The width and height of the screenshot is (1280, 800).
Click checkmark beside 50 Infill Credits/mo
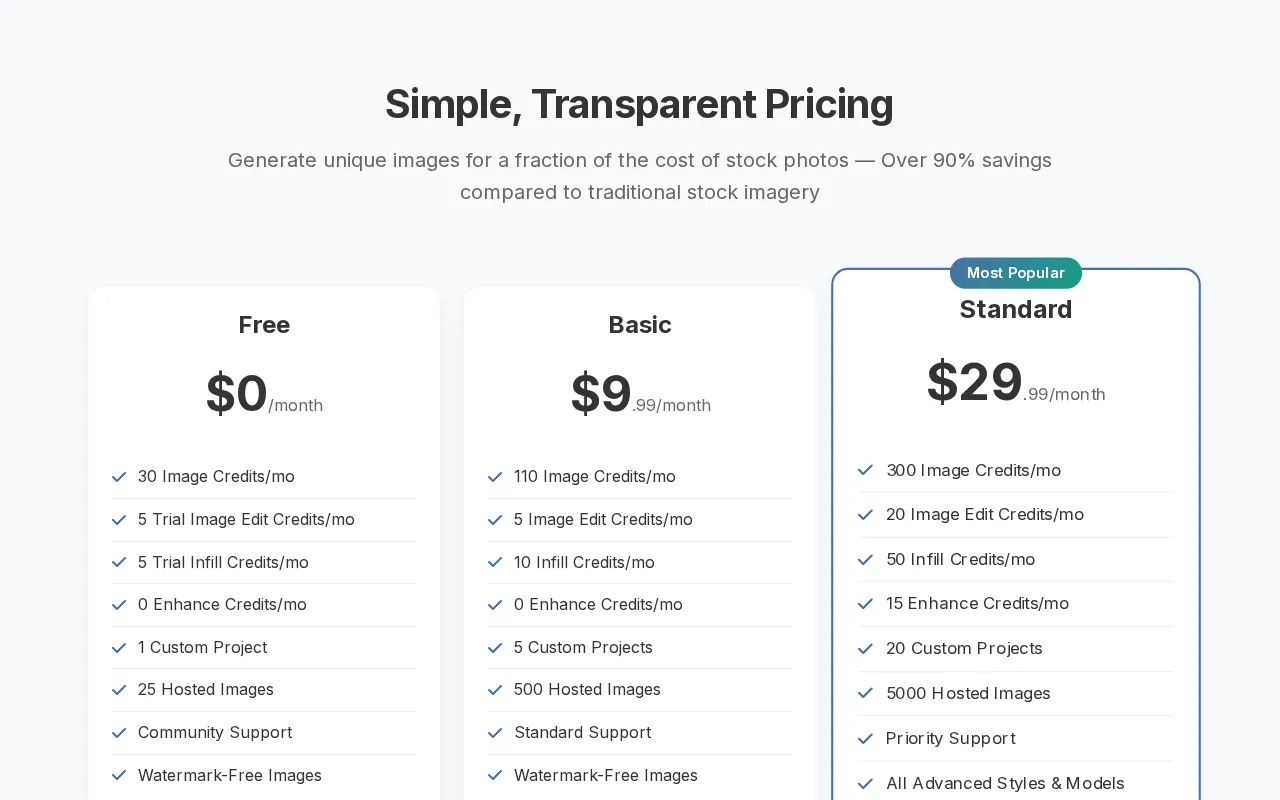click(x=866, y=560)
